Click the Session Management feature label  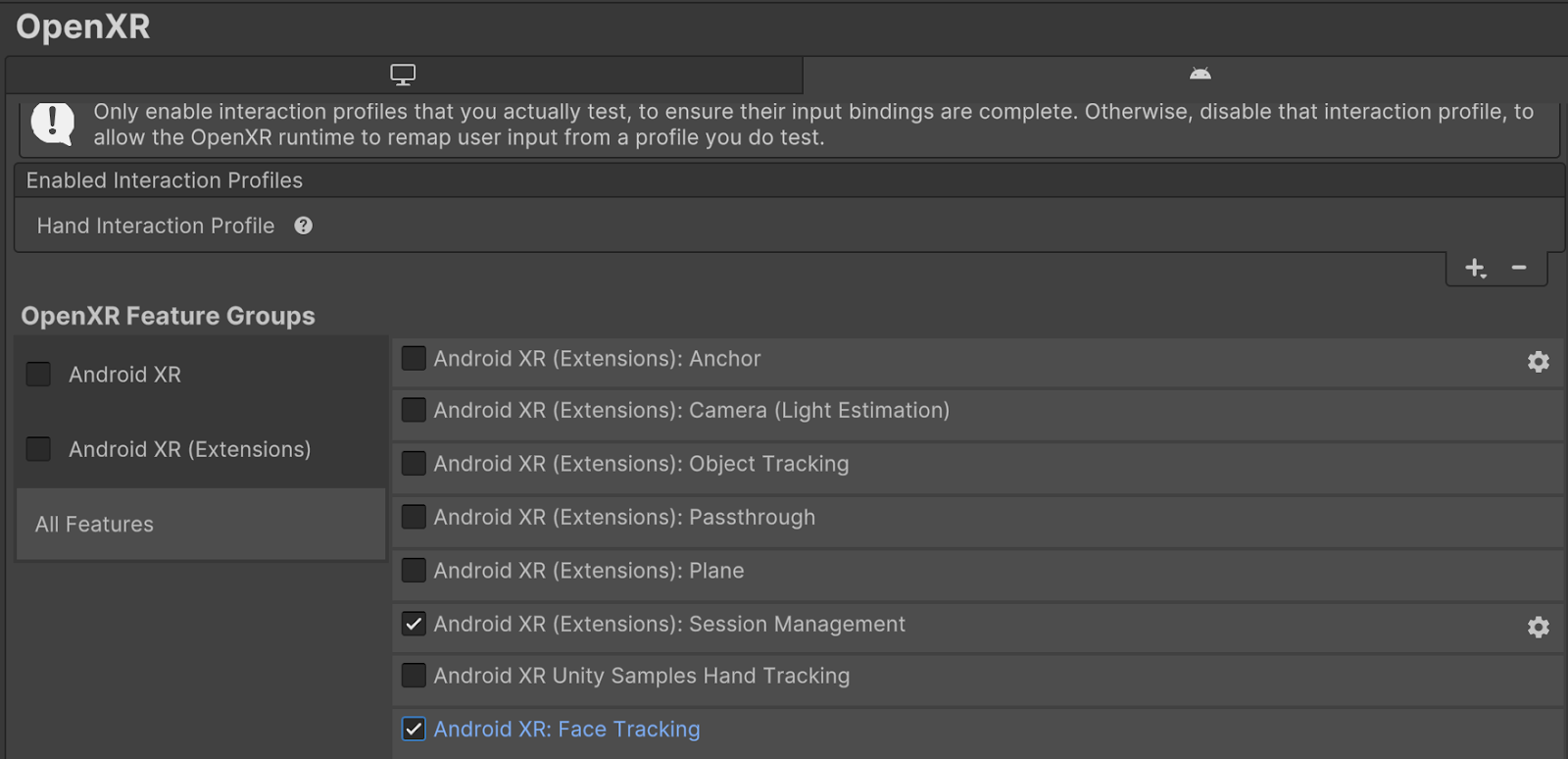coord(669,624)
